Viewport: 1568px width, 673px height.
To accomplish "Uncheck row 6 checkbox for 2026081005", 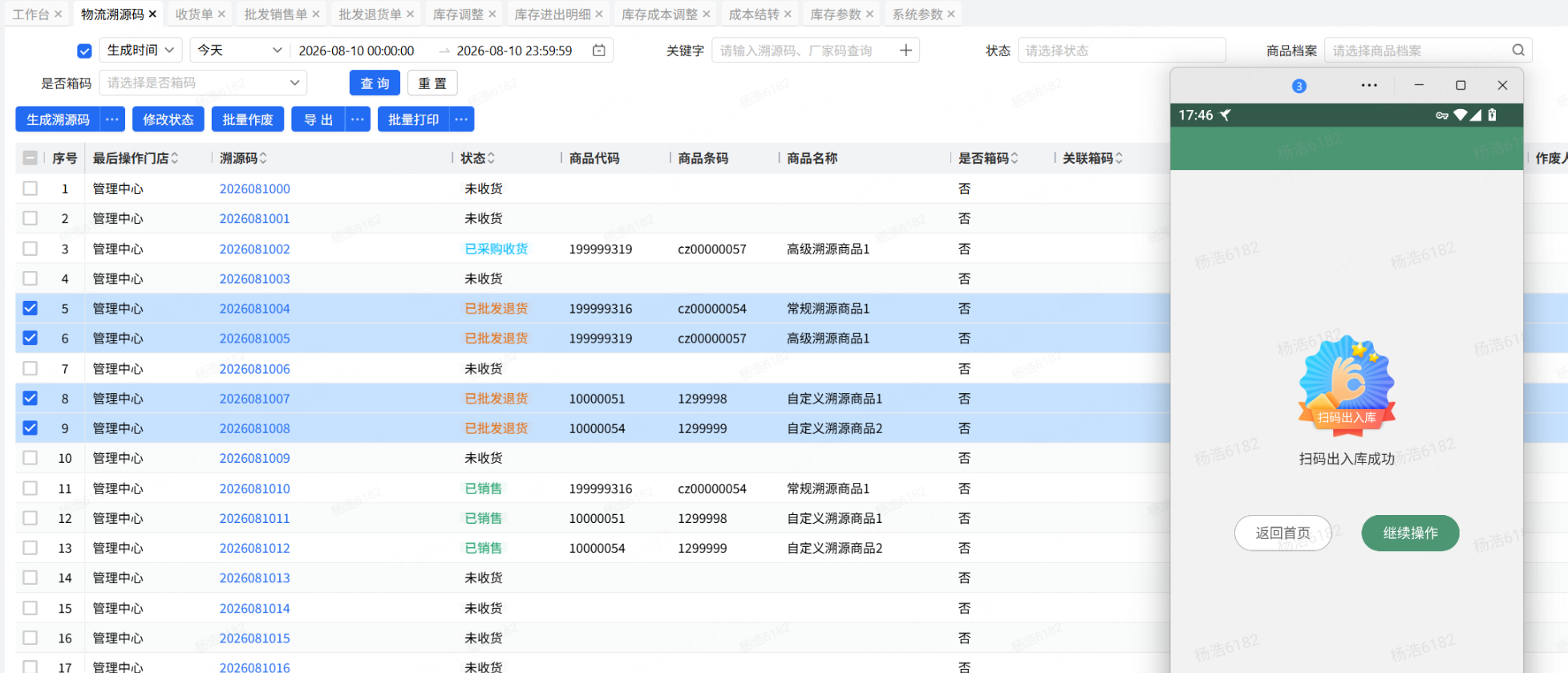I will pos(30,338).
